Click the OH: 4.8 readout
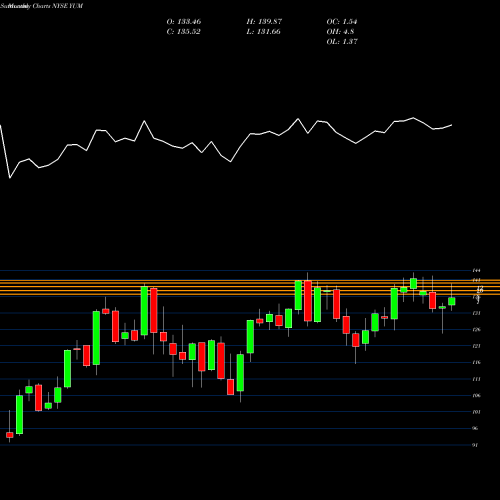This screenshot has width=500, height=500. click(340, 32)
